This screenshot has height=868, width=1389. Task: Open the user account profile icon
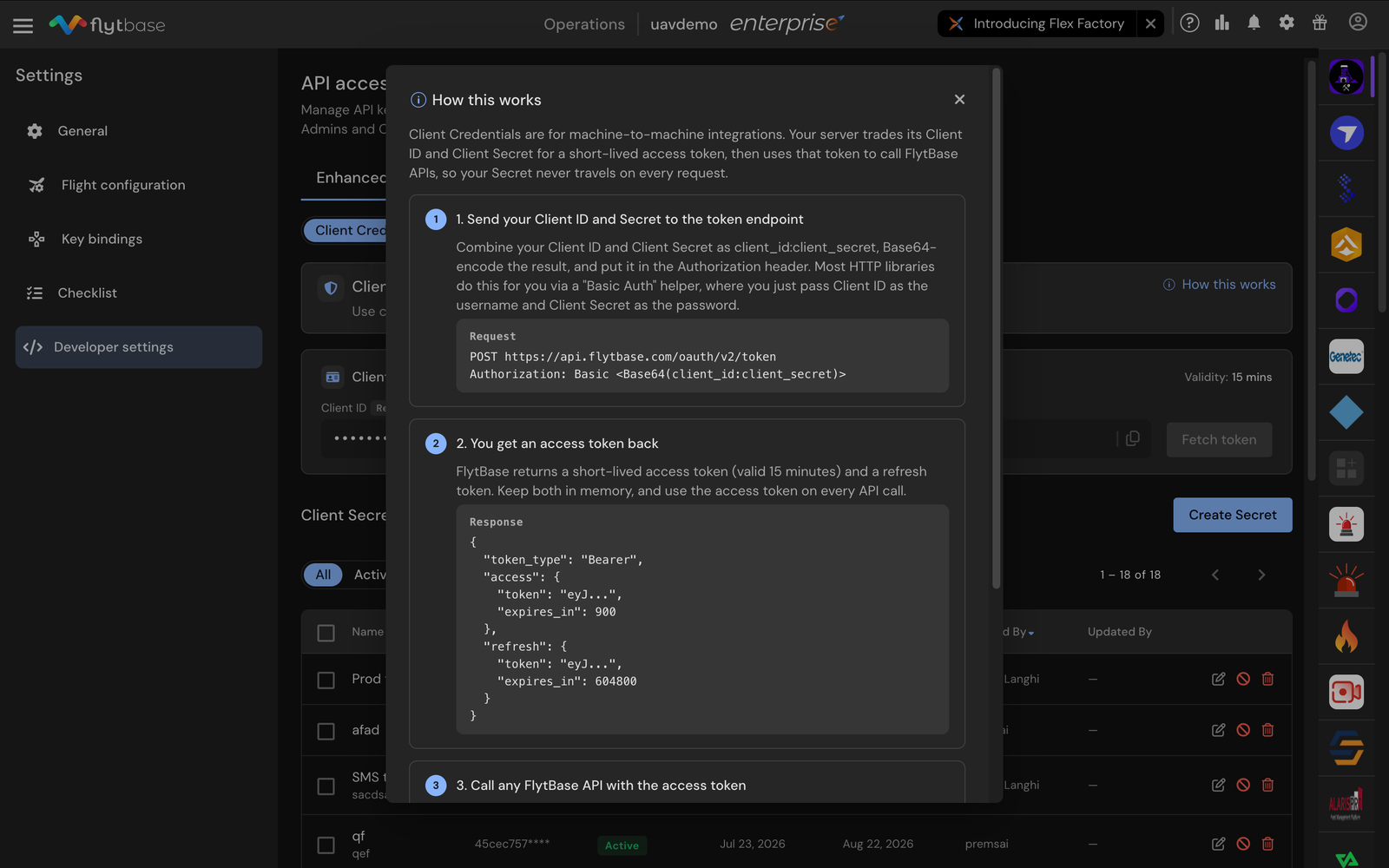pos(1358,23)
